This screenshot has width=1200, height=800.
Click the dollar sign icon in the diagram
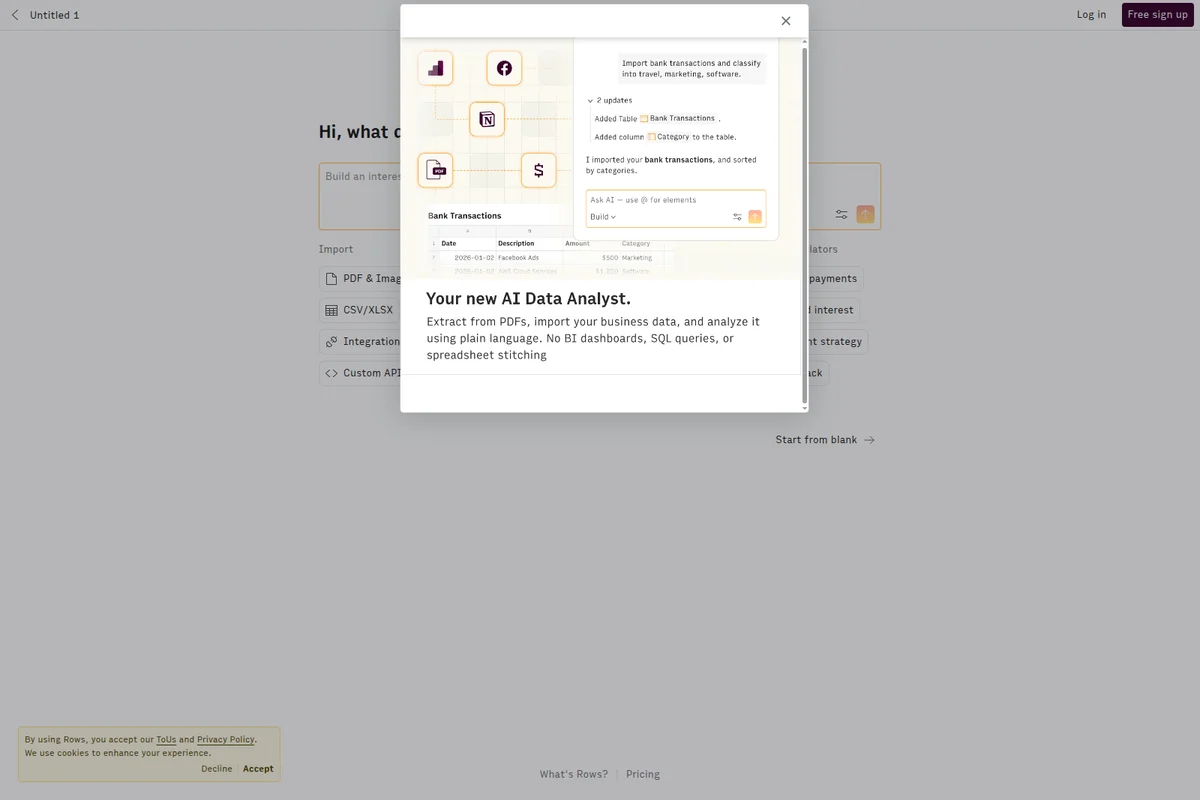coord(538,170)
